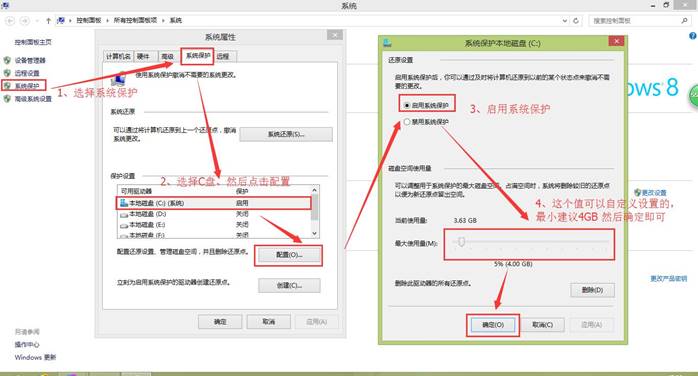Click 取消 in the 系统属性 dialog
This screenshot has width=698, height=376.
click(x=268, y=322)
